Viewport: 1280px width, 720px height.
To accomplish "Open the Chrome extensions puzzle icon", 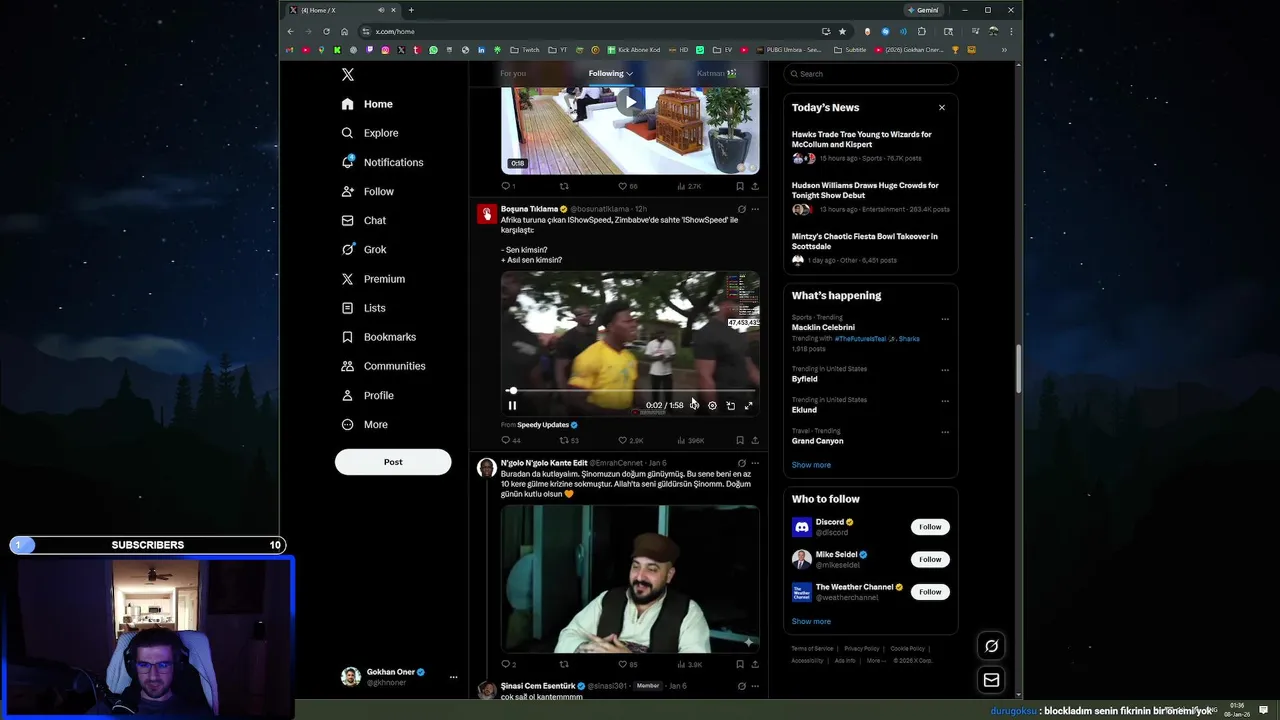I will click(x=922, y=31).
